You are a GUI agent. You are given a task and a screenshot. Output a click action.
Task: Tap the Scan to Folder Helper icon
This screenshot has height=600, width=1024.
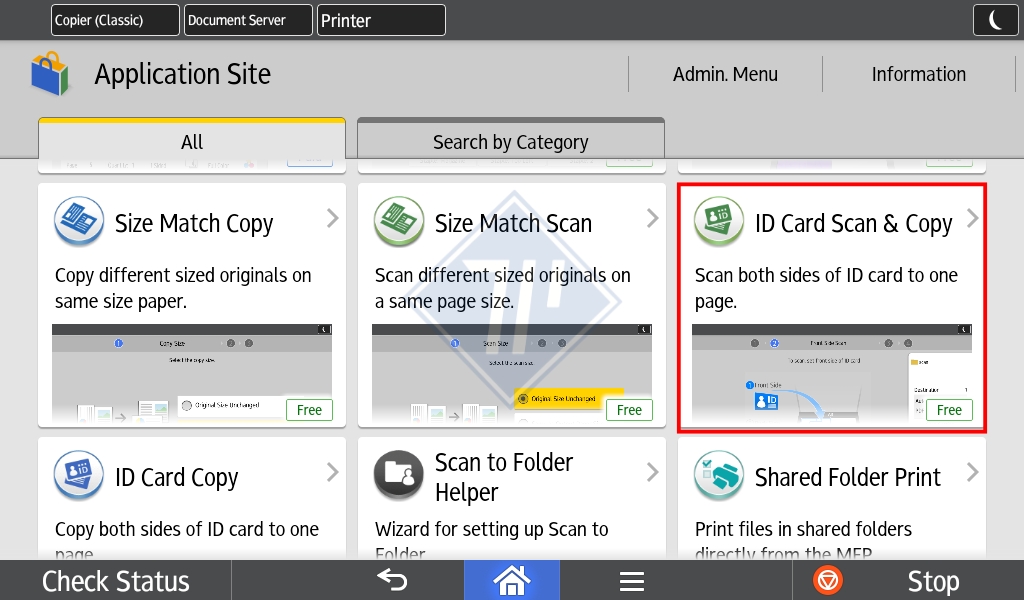pyautogui.click(x=398, y=476)
